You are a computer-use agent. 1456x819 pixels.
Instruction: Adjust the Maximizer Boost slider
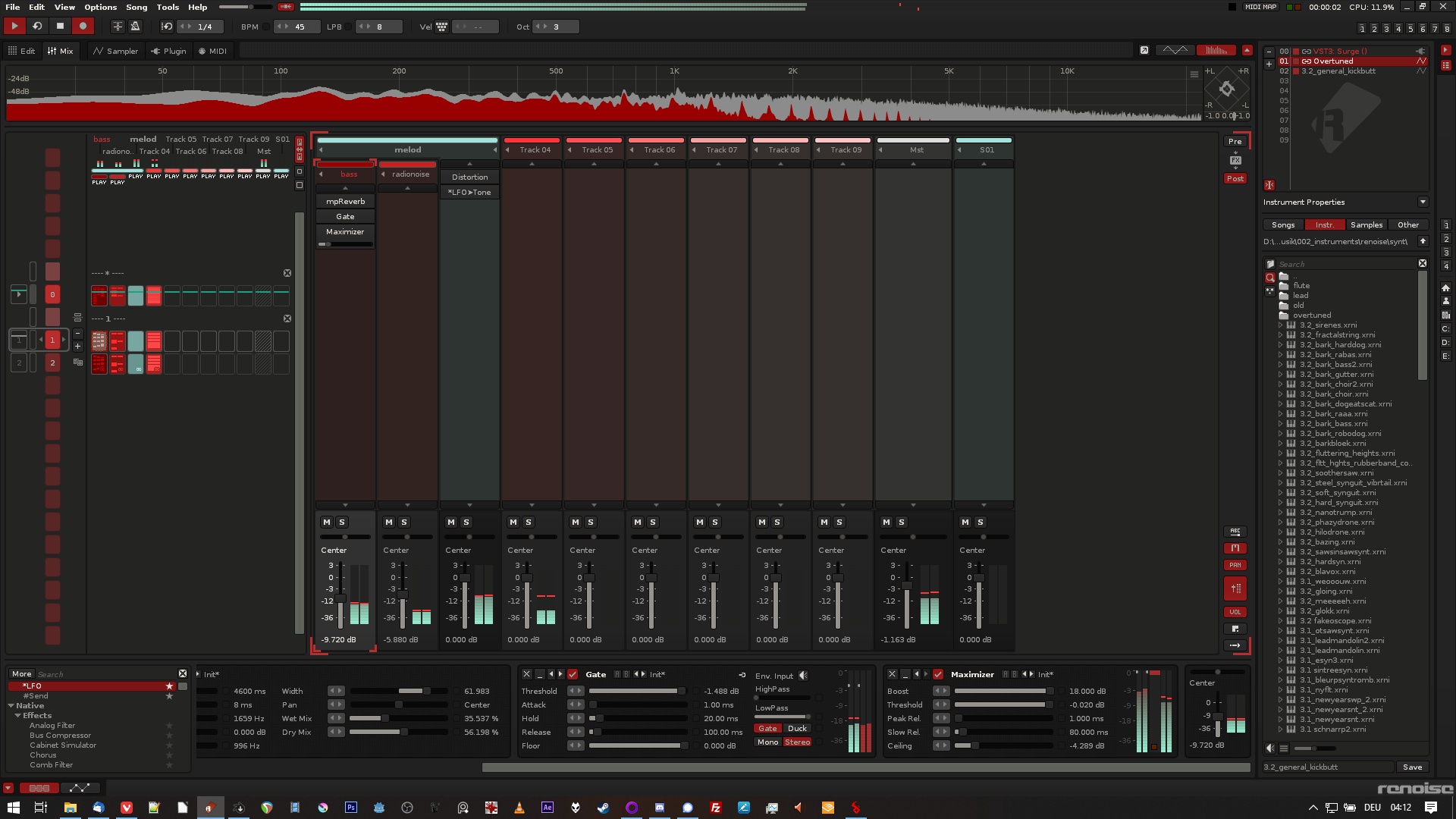[x=1003, y=691]
